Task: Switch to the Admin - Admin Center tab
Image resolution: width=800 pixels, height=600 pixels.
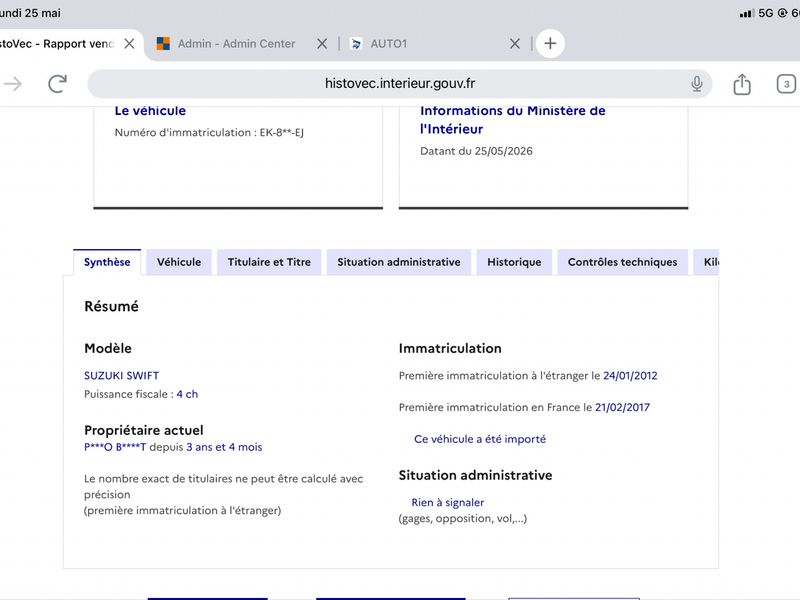Action: [x=236, y=44]
